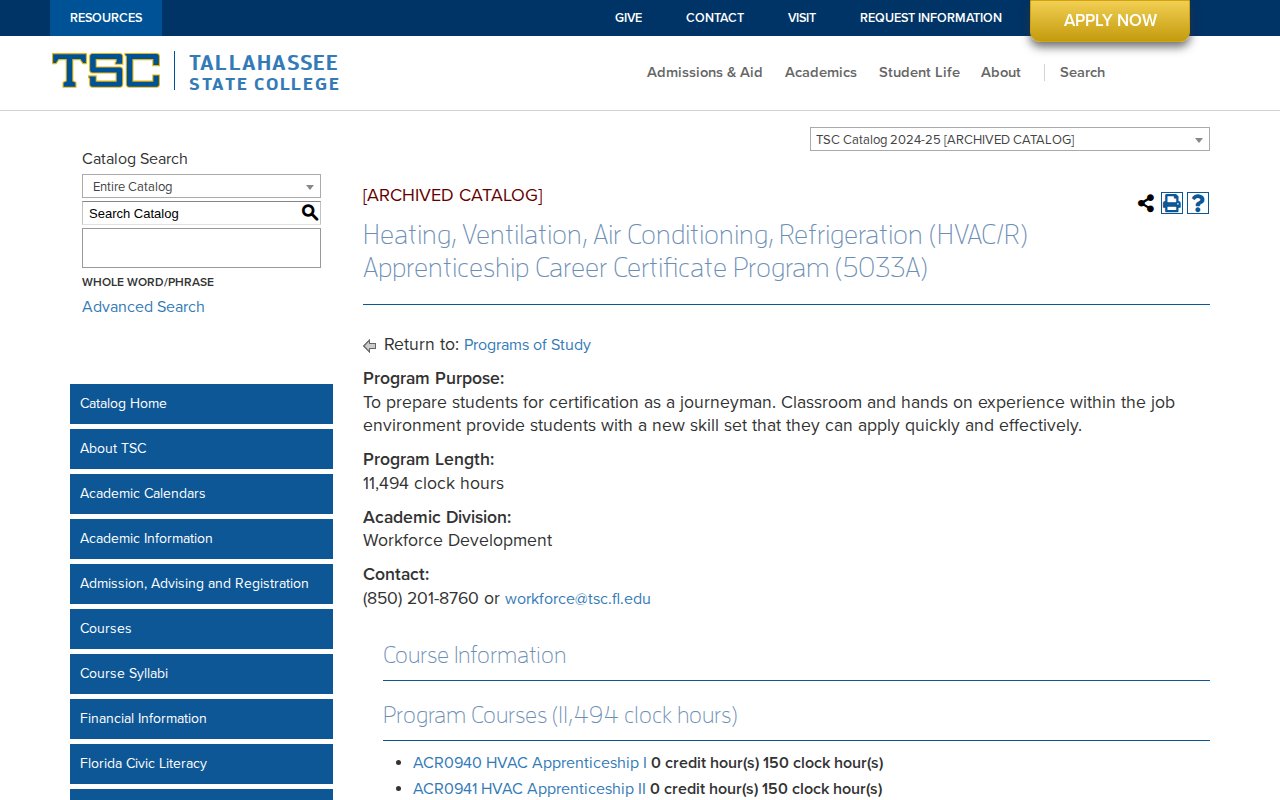The width and height of the screenshot is (1280, 800).
Task: Open ACR0940 HVAC Apprenticeship I course
Action: [x=525, y=762]
